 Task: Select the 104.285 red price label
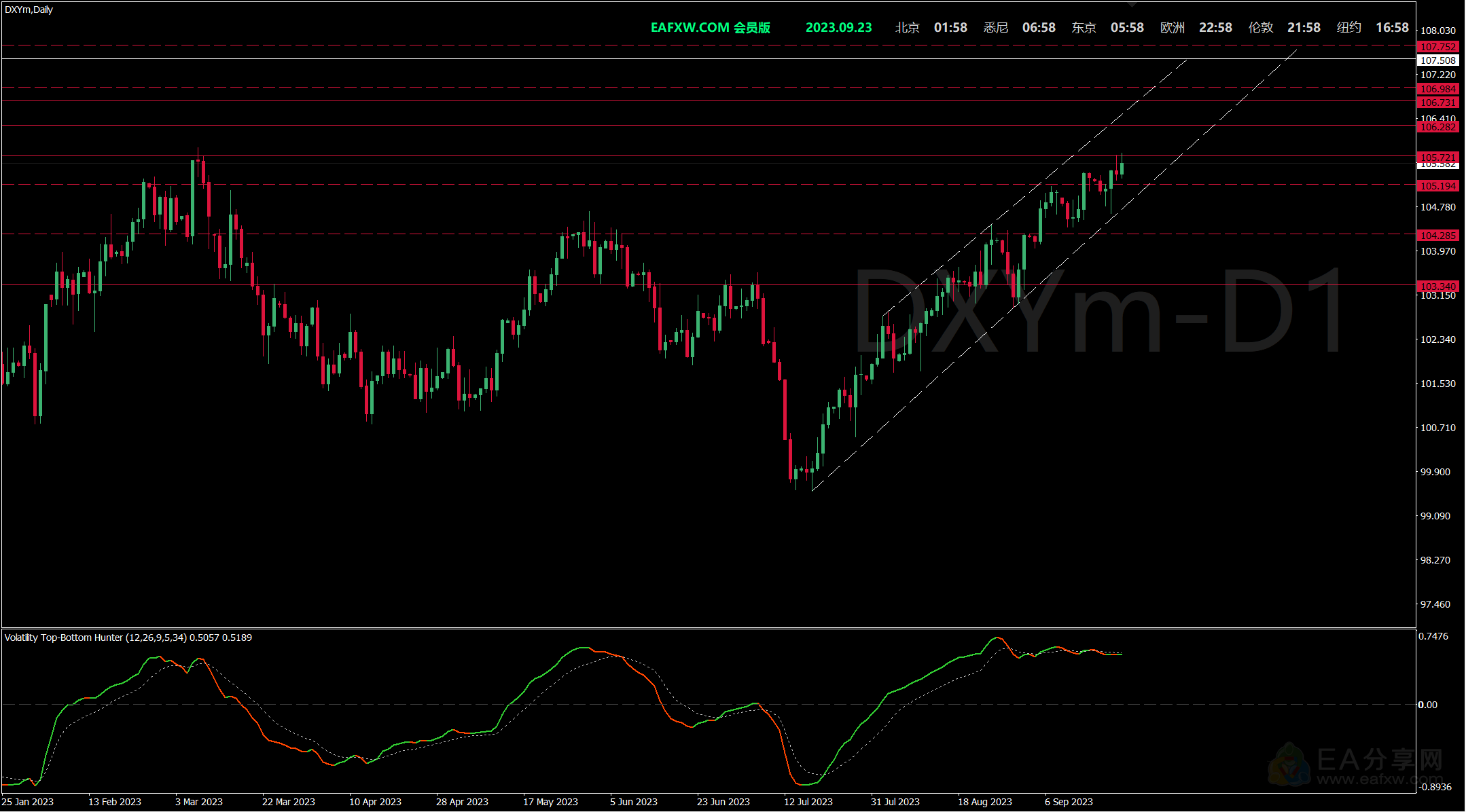1438,236
